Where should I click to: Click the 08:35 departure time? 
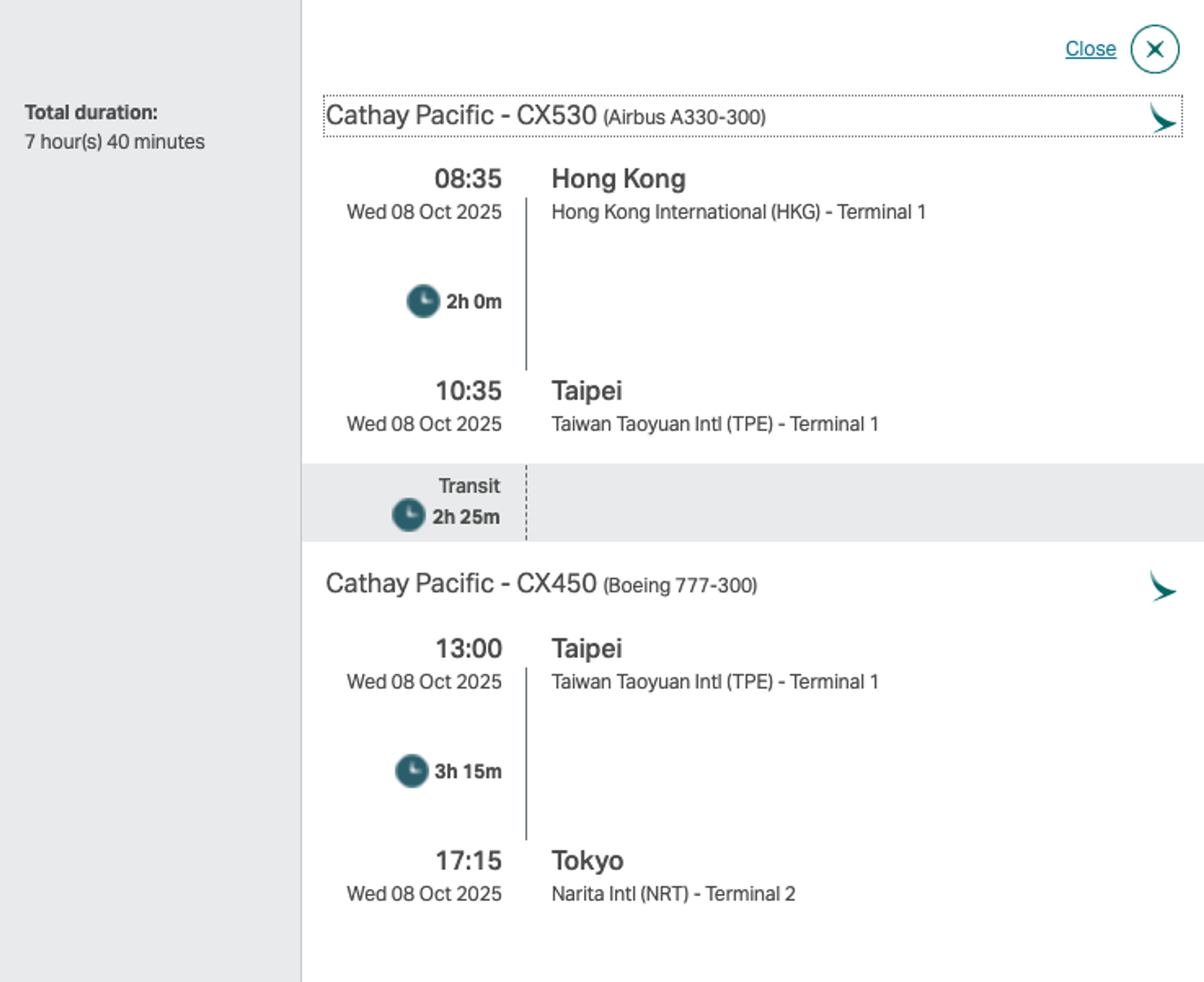468,179
